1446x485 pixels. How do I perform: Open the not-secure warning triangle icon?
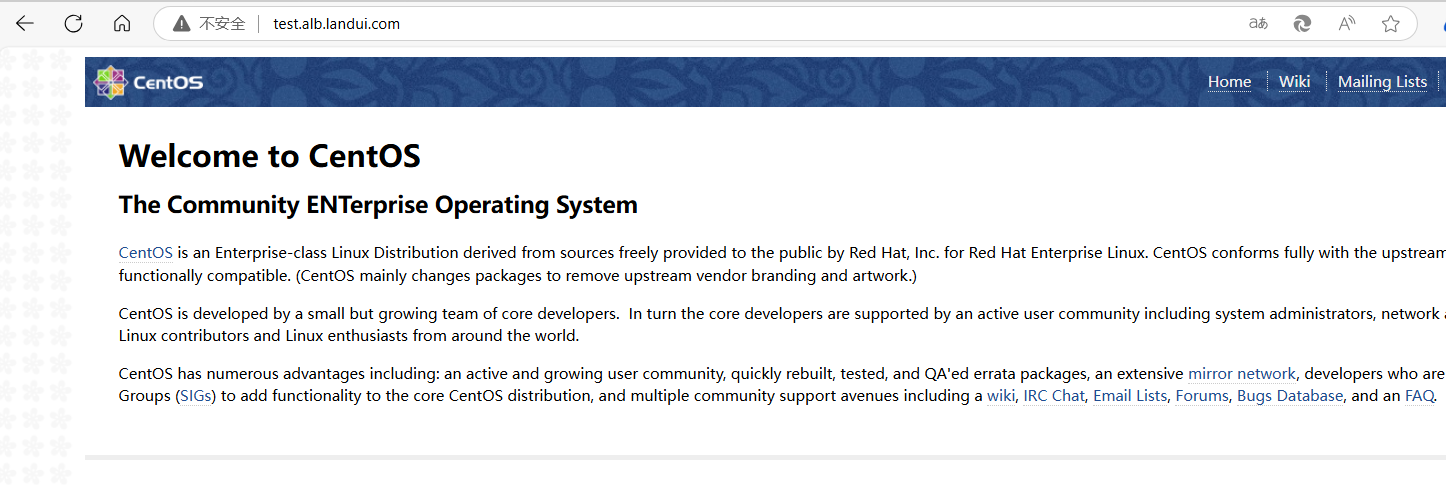(x=181, y=24)
